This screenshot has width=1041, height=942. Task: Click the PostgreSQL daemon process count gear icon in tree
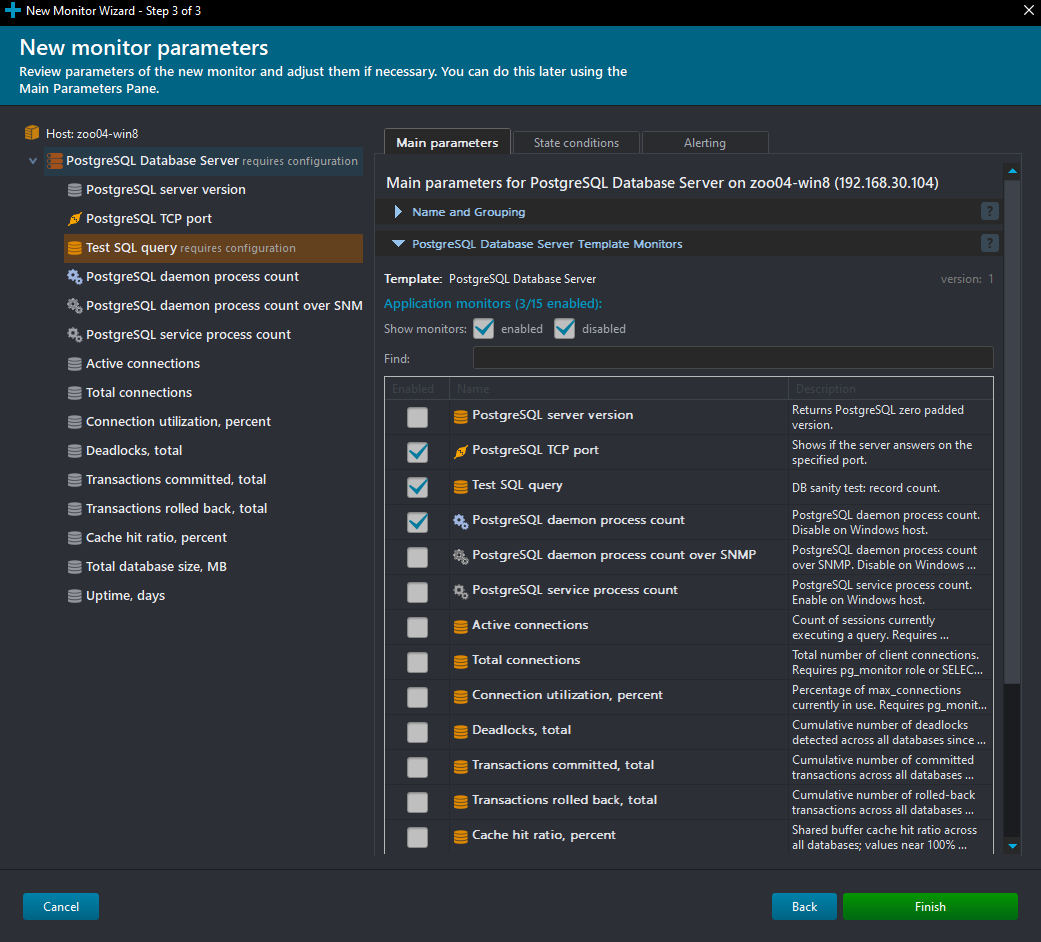pos(75,277)
